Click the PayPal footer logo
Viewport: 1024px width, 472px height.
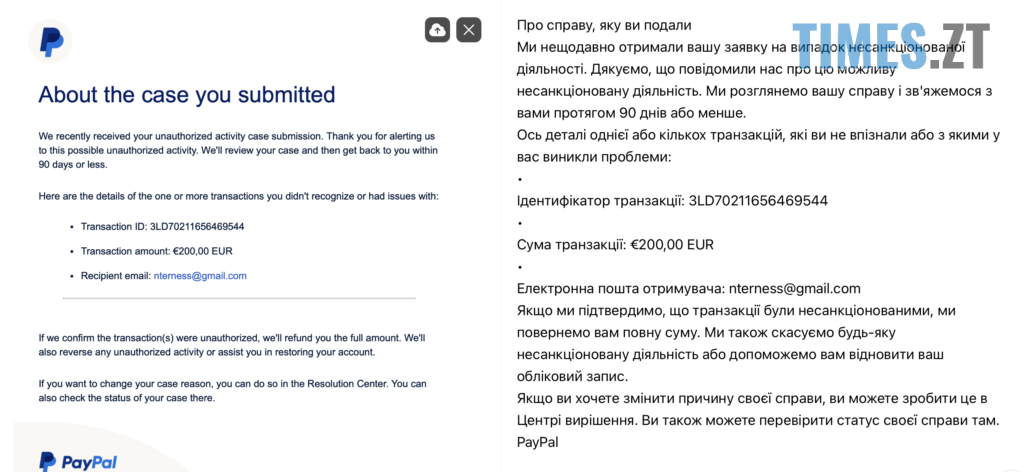coord(78,462)
